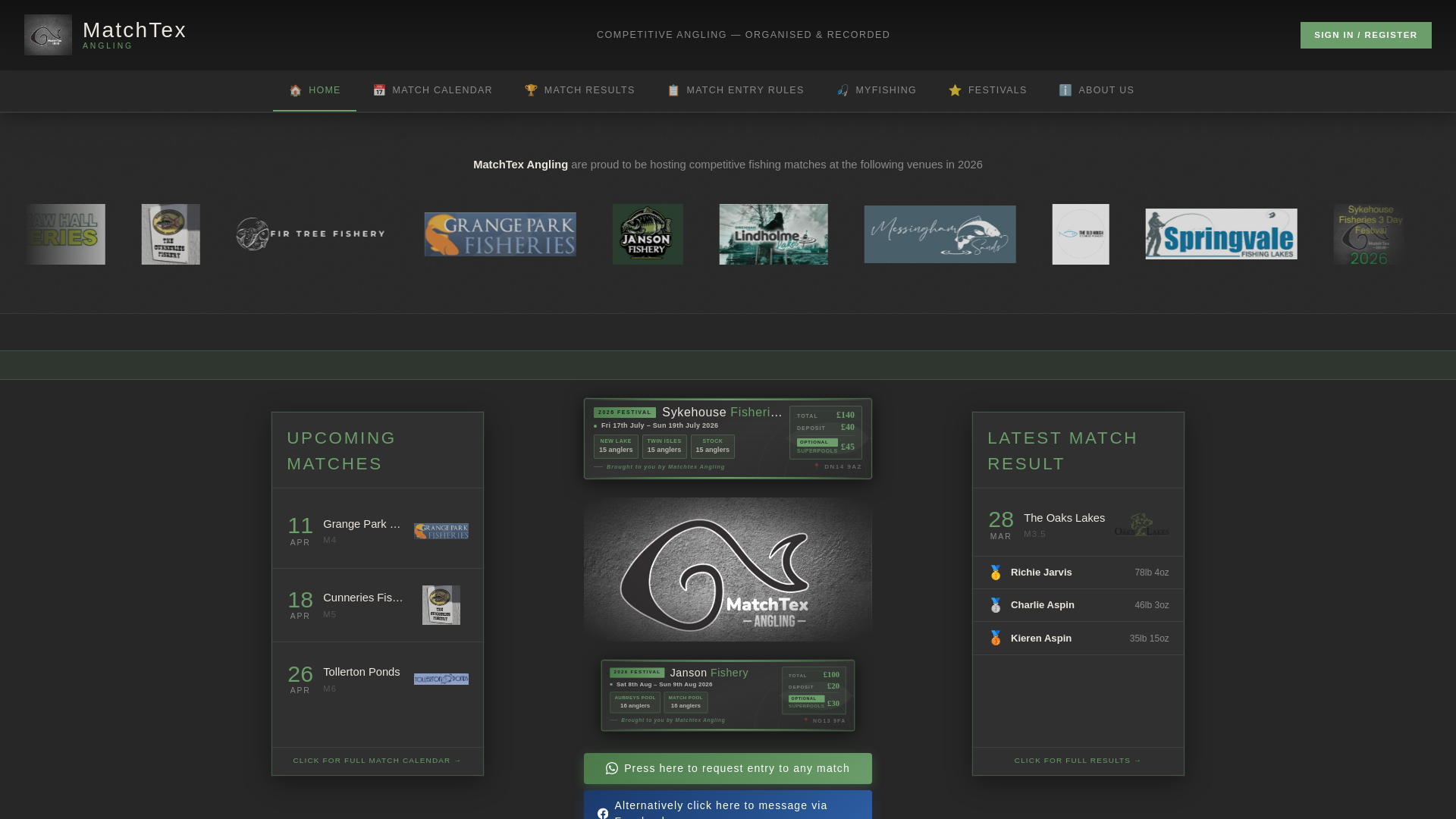
Task: Select the Cunneries Fishery venue logo in carousel
Action: 171,234
